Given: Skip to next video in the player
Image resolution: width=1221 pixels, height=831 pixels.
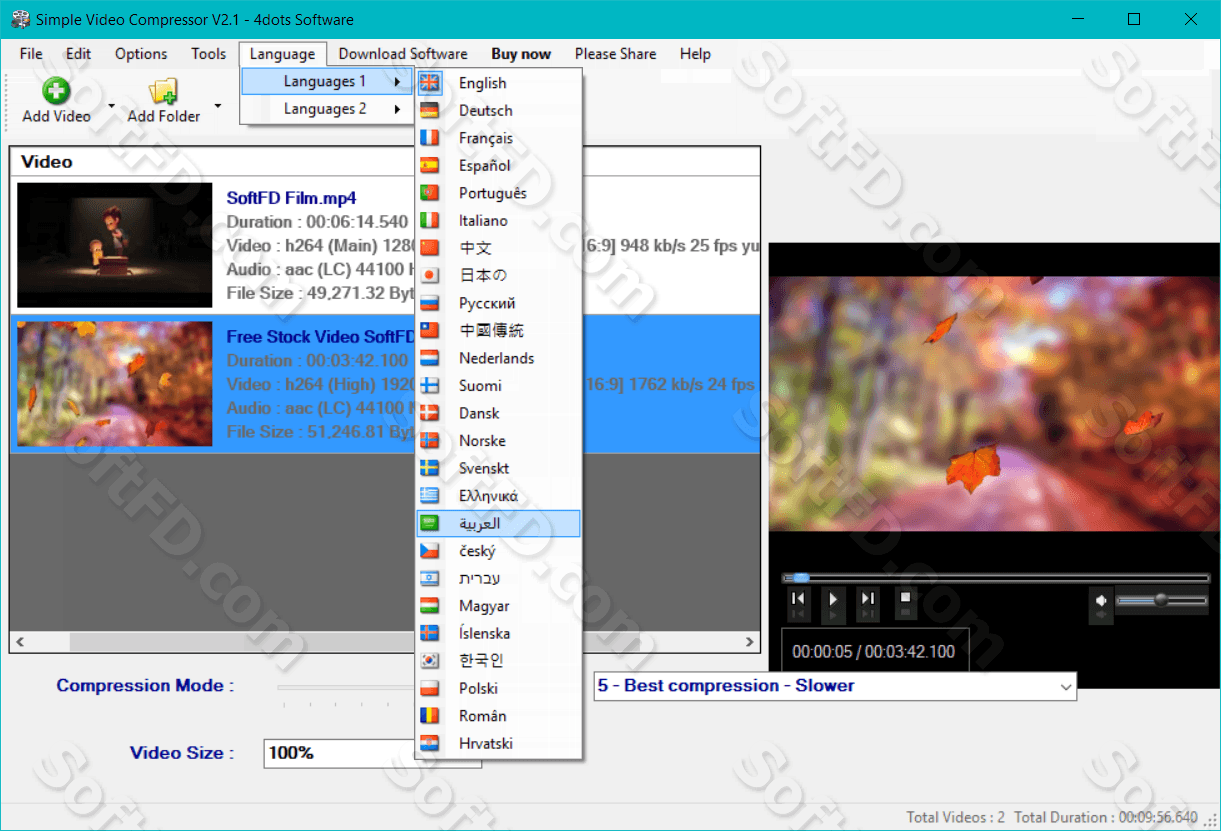Looking at the screenshot, I should (869, 599).
